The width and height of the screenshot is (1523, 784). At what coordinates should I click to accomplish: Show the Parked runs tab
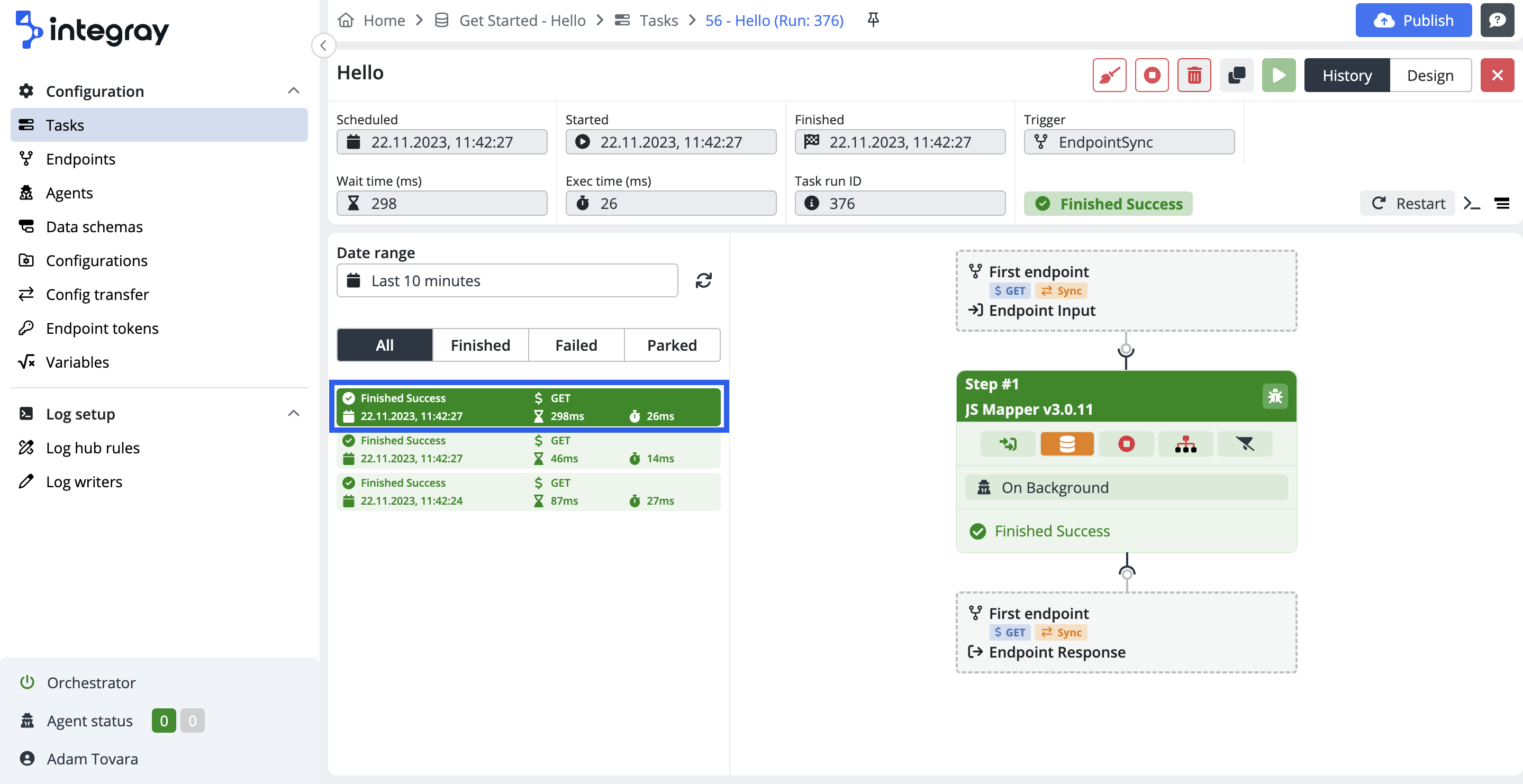(672, 345)
